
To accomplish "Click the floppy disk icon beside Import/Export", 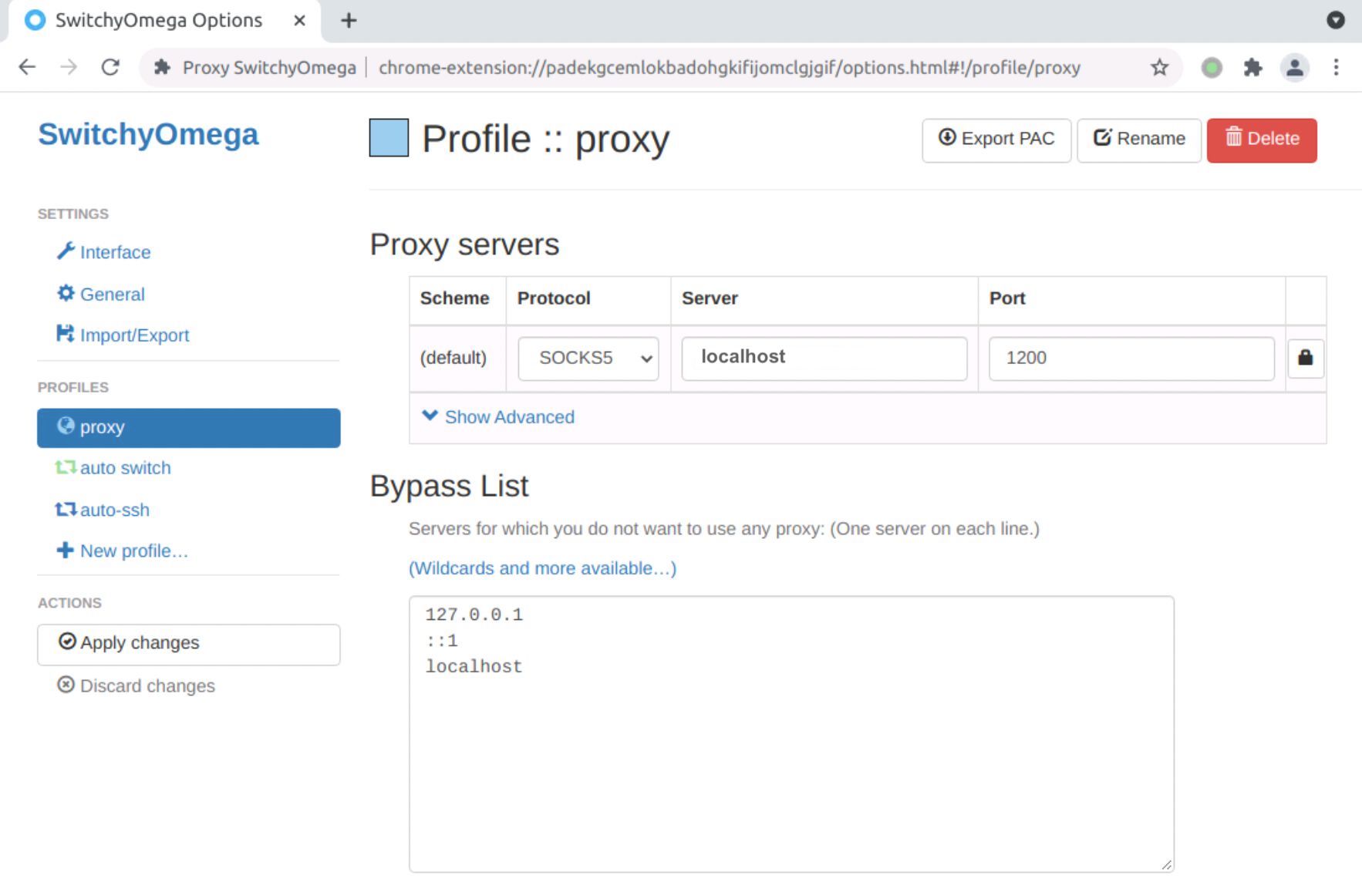I will coord(65,333).
